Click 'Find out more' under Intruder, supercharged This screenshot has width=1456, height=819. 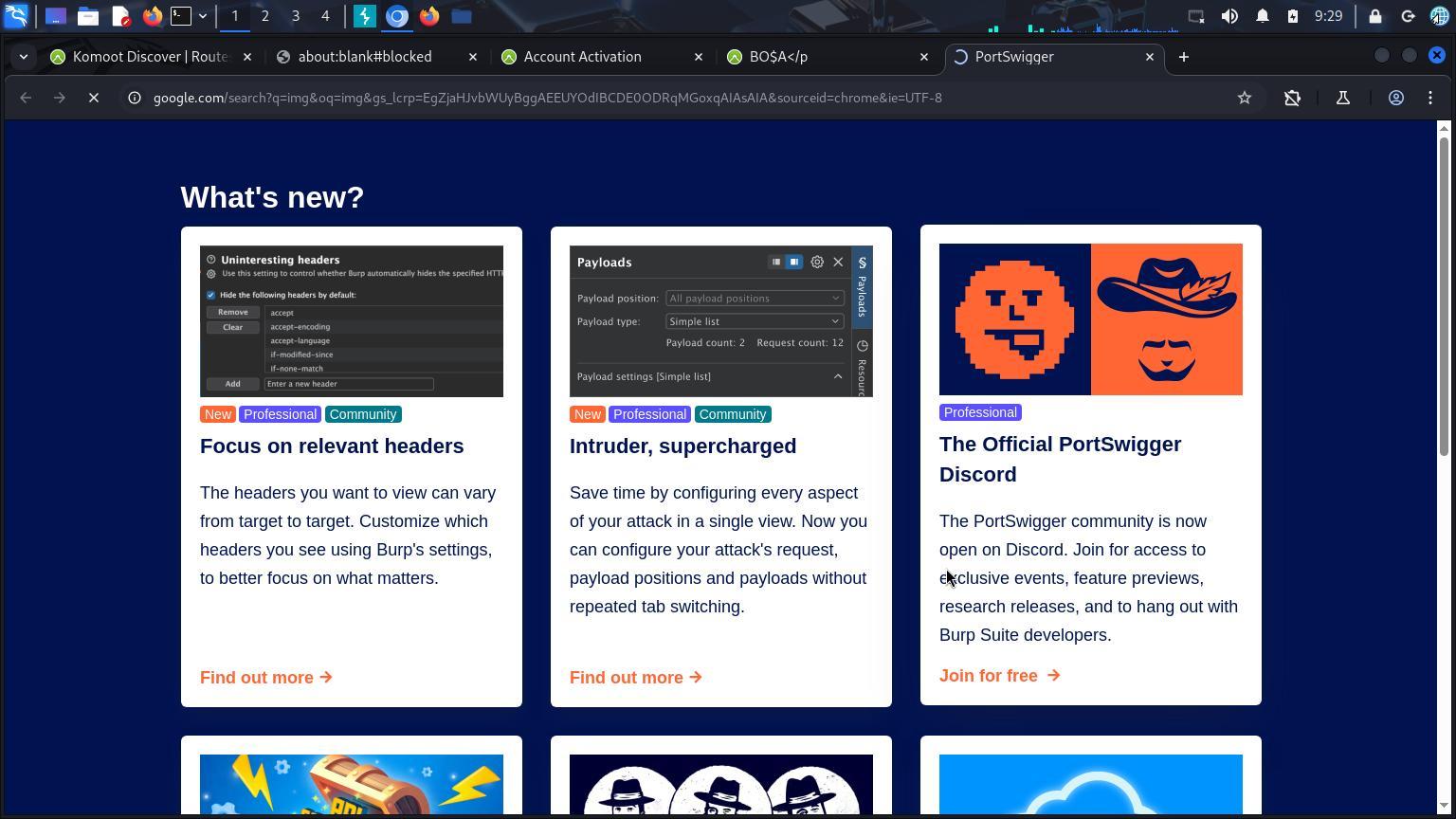(636, 678)
